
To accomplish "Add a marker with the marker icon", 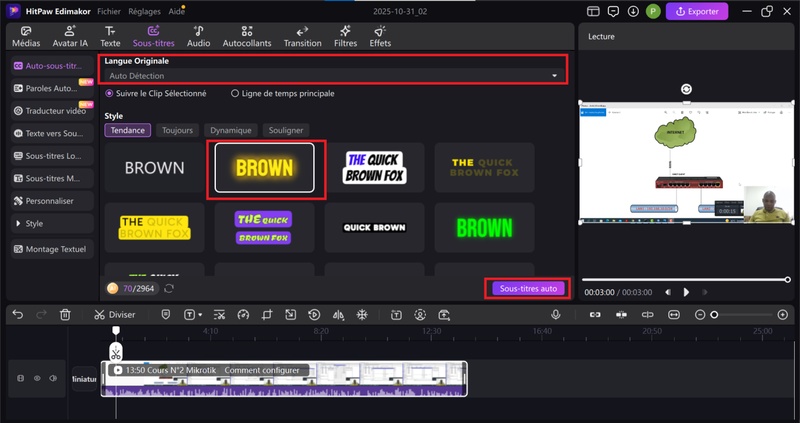I will (x=166, y=315).
